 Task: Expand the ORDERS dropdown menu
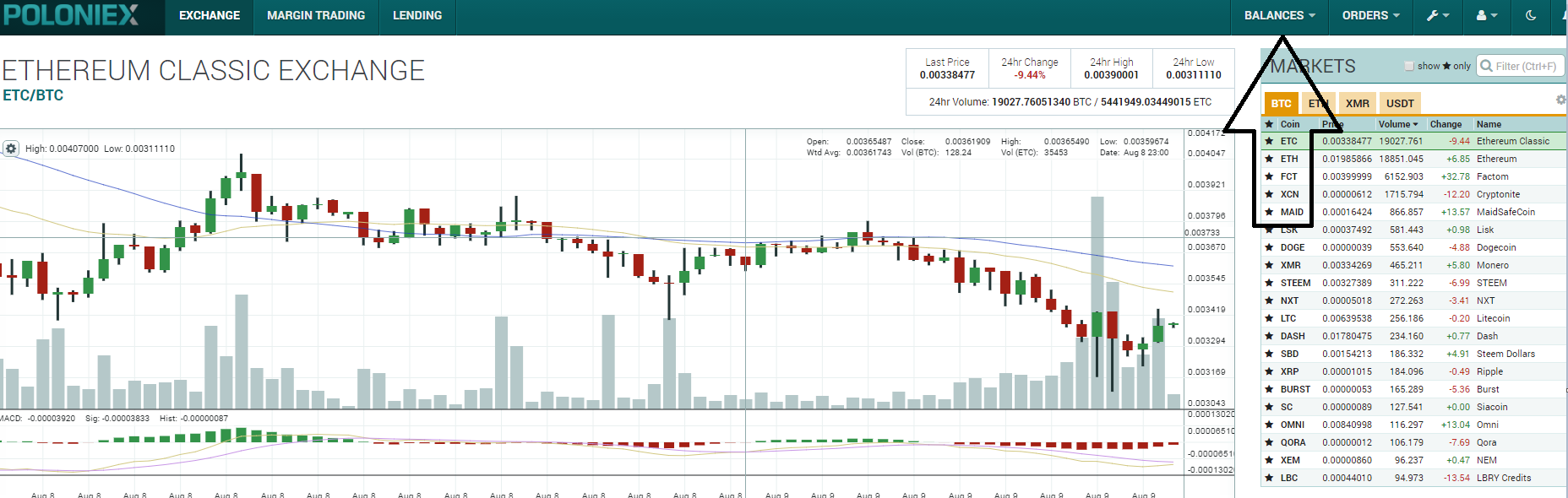pyautogui.click(x=1370, y=15)
